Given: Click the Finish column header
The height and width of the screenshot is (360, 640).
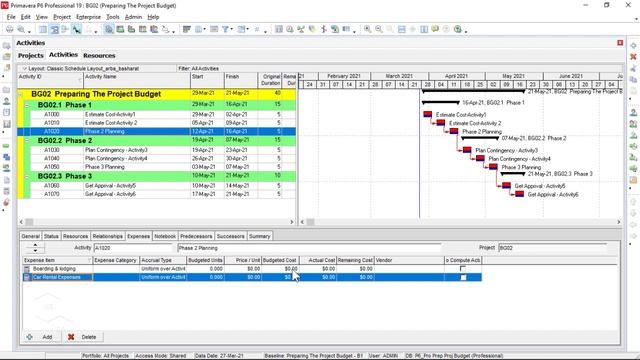Looking at the screenshot, I should tap(241, 80).
